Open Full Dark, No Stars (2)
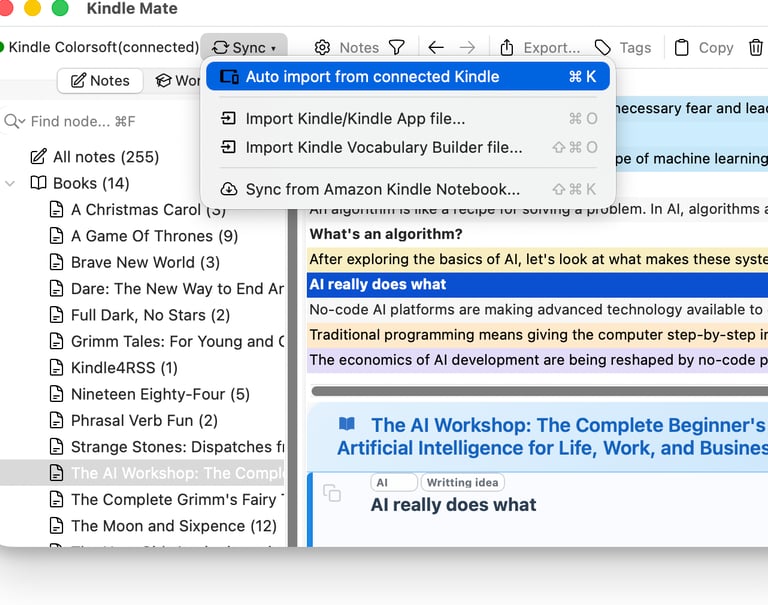 coord(150,315)
